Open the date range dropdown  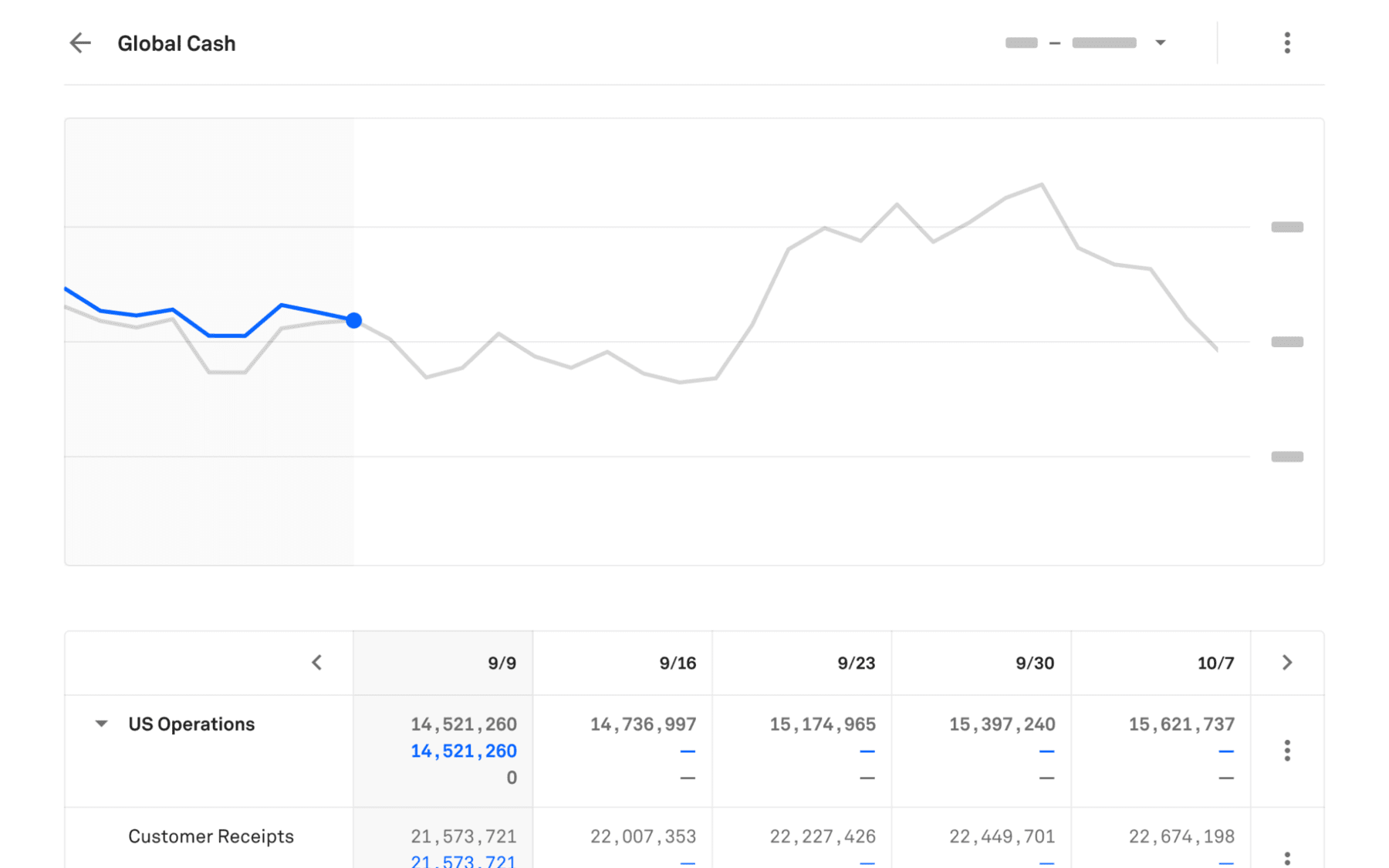pos(1160,43)
